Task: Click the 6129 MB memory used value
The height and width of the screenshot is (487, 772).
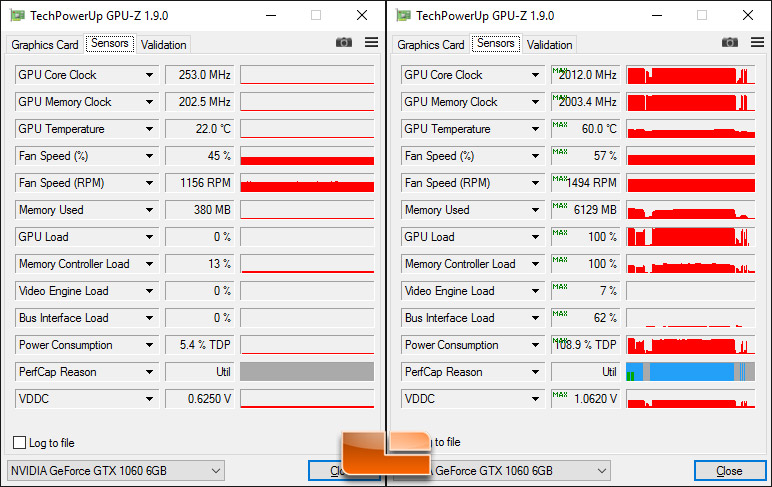Action: coord(586,210)
